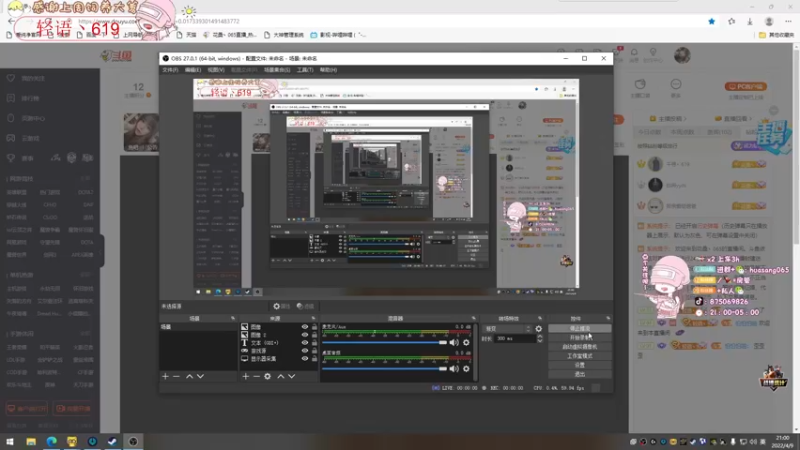This screenshot has height=450, width=800.
Task: Pop out the Sources dock panel icon
Action: click(314, 318)
